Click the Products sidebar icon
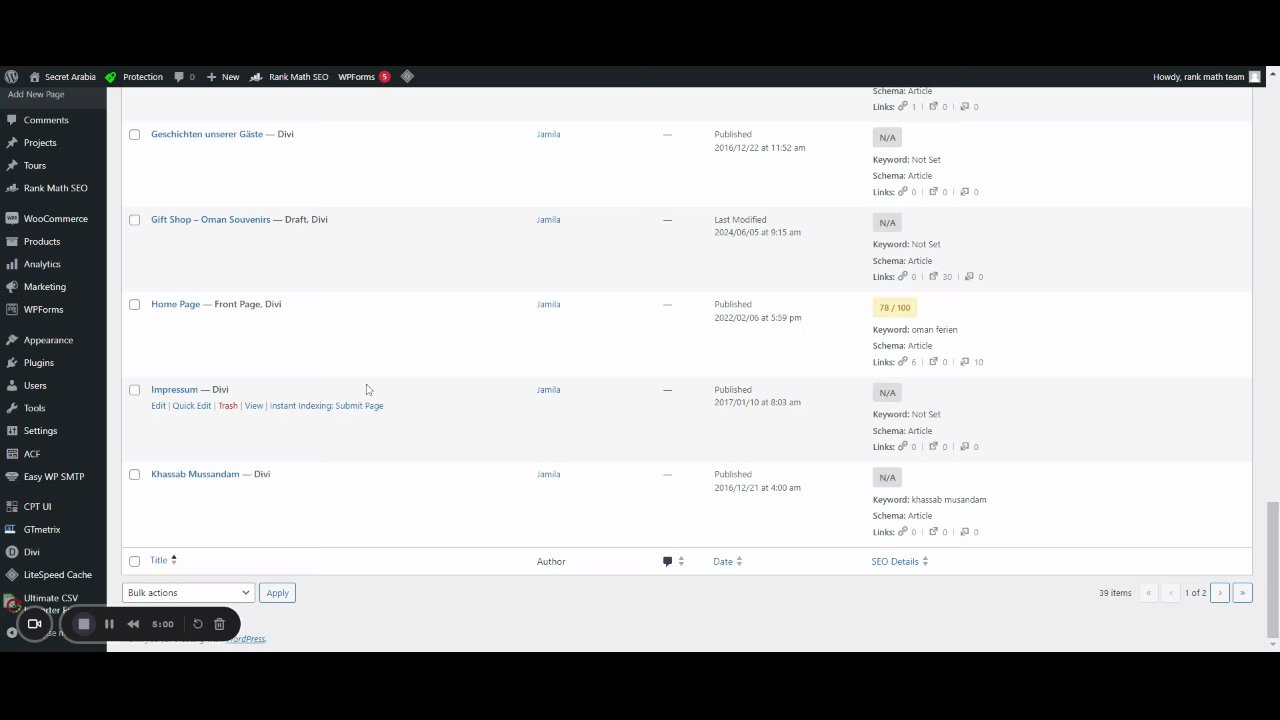1280x720 pixels. pos(12,242)
